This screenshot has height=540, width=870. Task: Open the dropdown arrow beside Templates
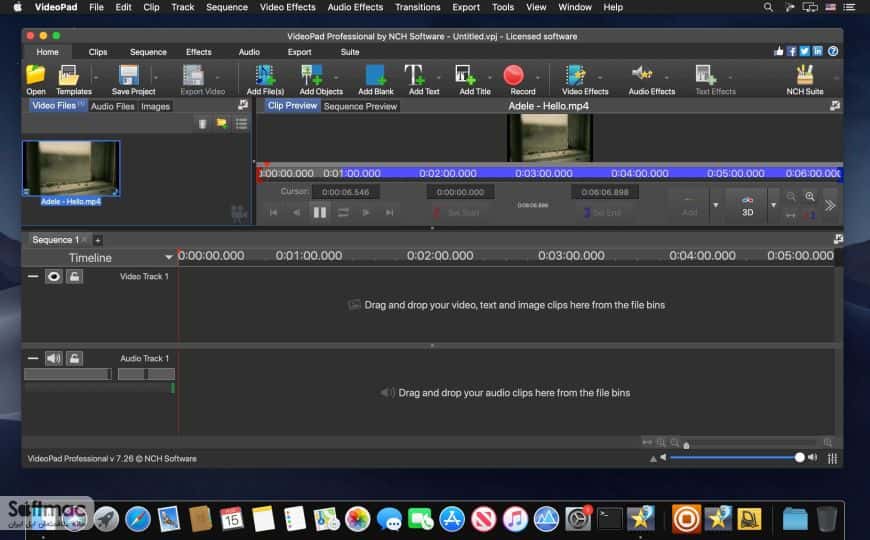[95, 78]
